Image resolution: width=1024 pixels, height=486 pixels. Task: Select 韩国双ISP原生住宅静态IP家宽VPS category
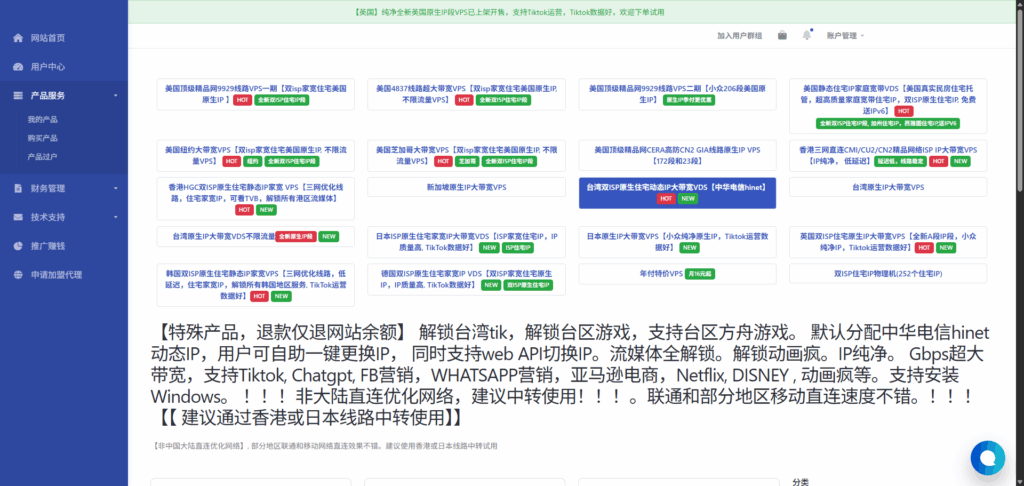[256, 285]
